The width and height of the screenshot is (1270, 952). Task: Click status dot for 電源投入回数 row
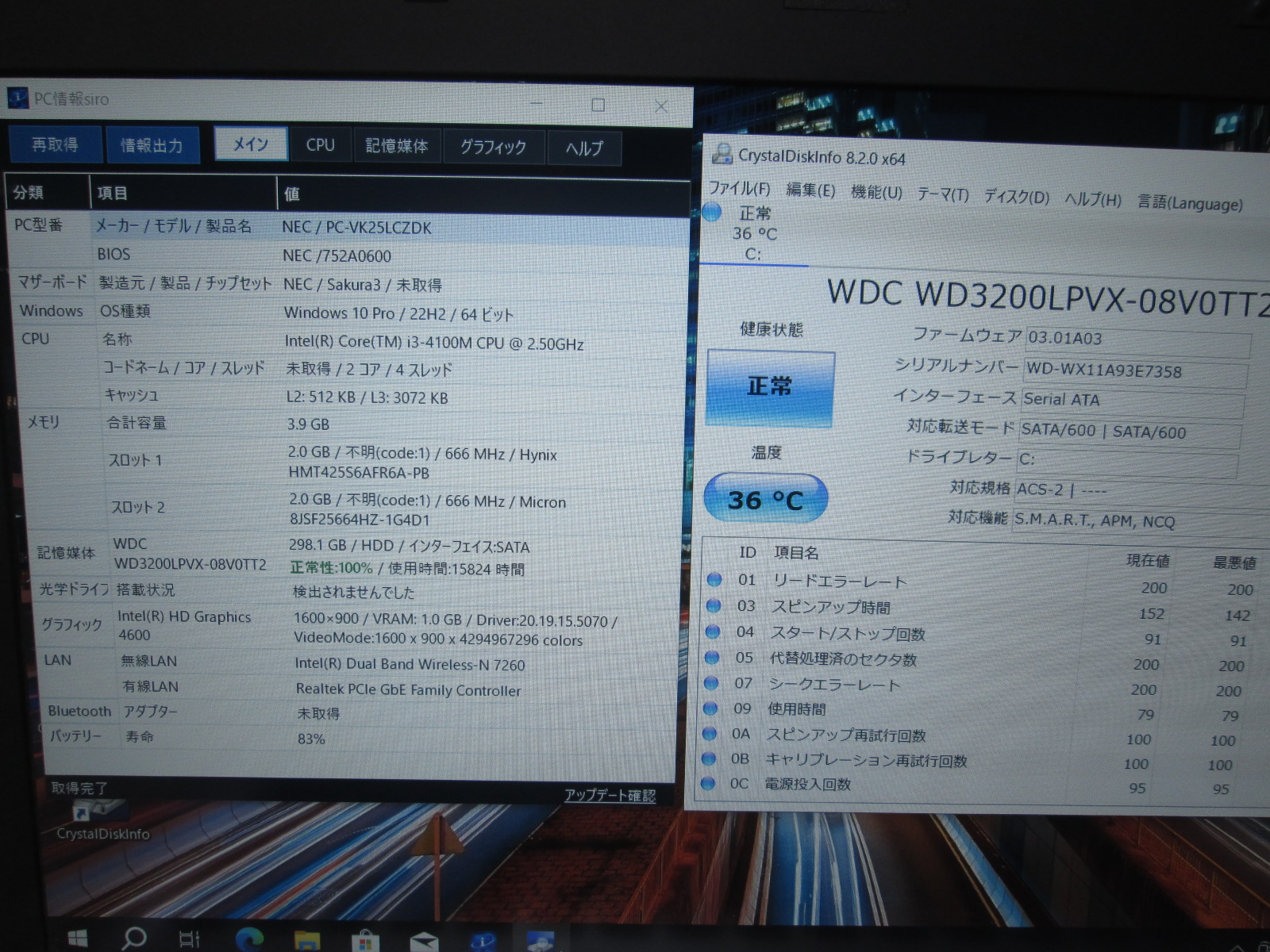click(x=708, y=784)
